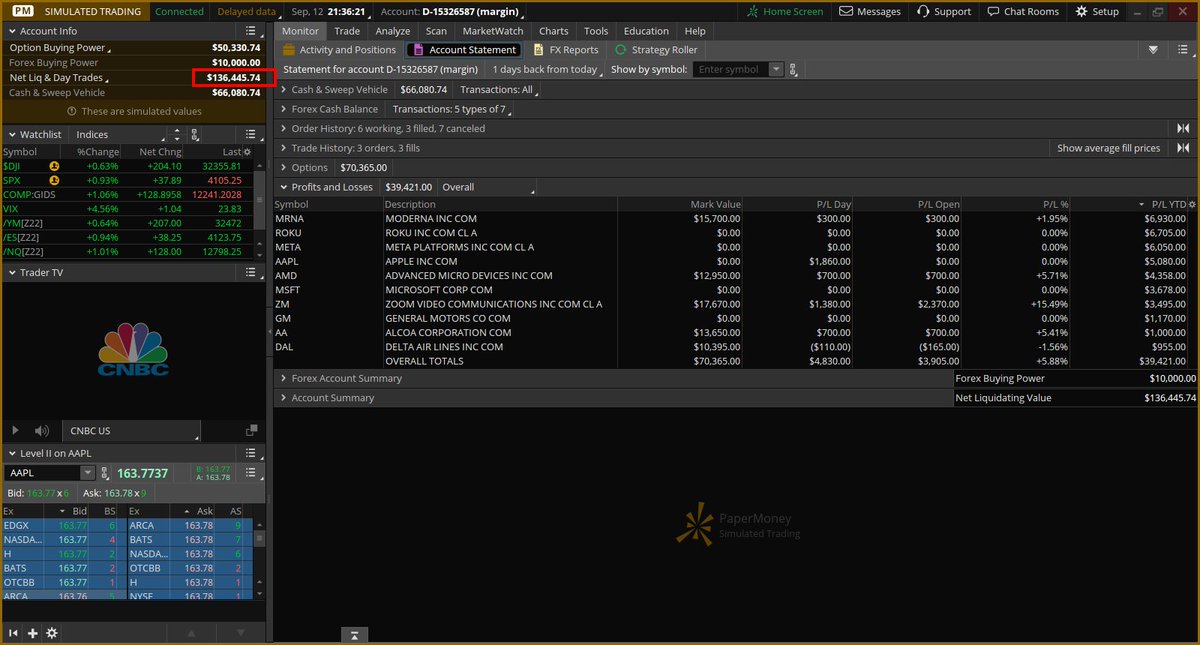The width and height of the screenshot is (1200, 645).
Task: Switch to the Trade tab
Action: tap(347, 31)
